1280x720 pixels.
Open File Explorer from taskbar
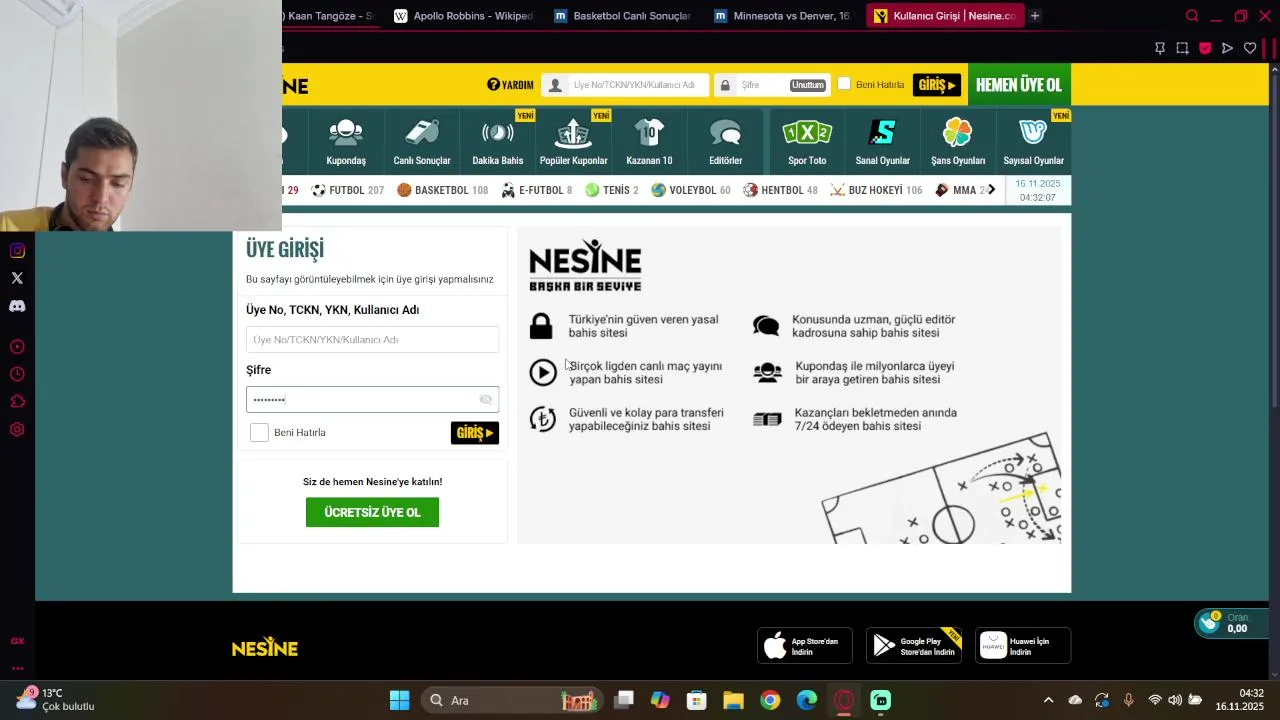click(733, 700)
